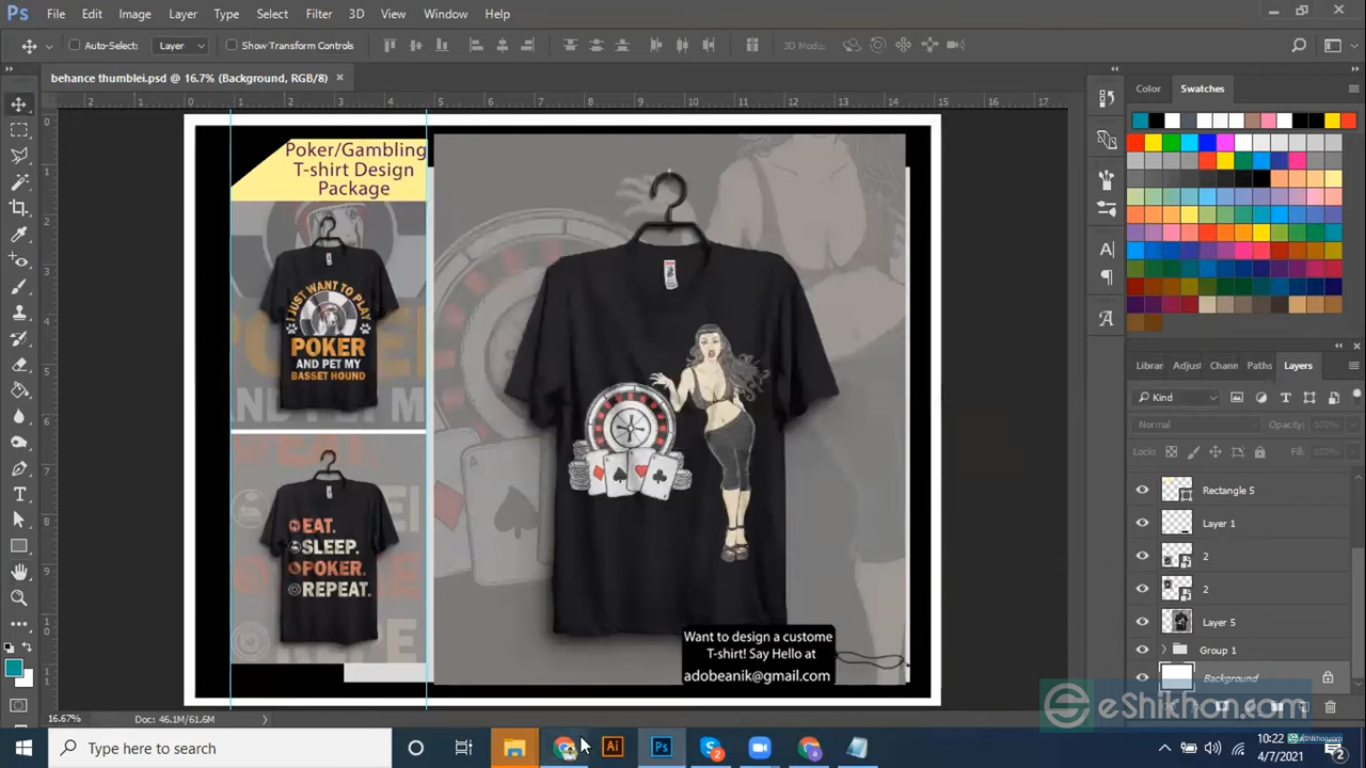Image resolution: width=1366 pixels, height=768 pixels.
Task: Check Show Transform Controls option
Action: pos(231,45)
